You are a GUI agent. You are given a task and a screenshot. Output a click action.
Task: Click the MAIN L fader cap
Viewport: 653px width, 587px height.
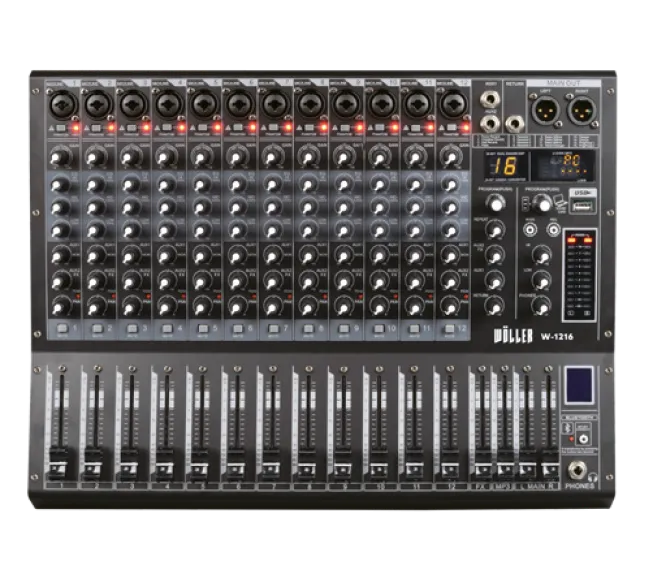coord(527,464)
